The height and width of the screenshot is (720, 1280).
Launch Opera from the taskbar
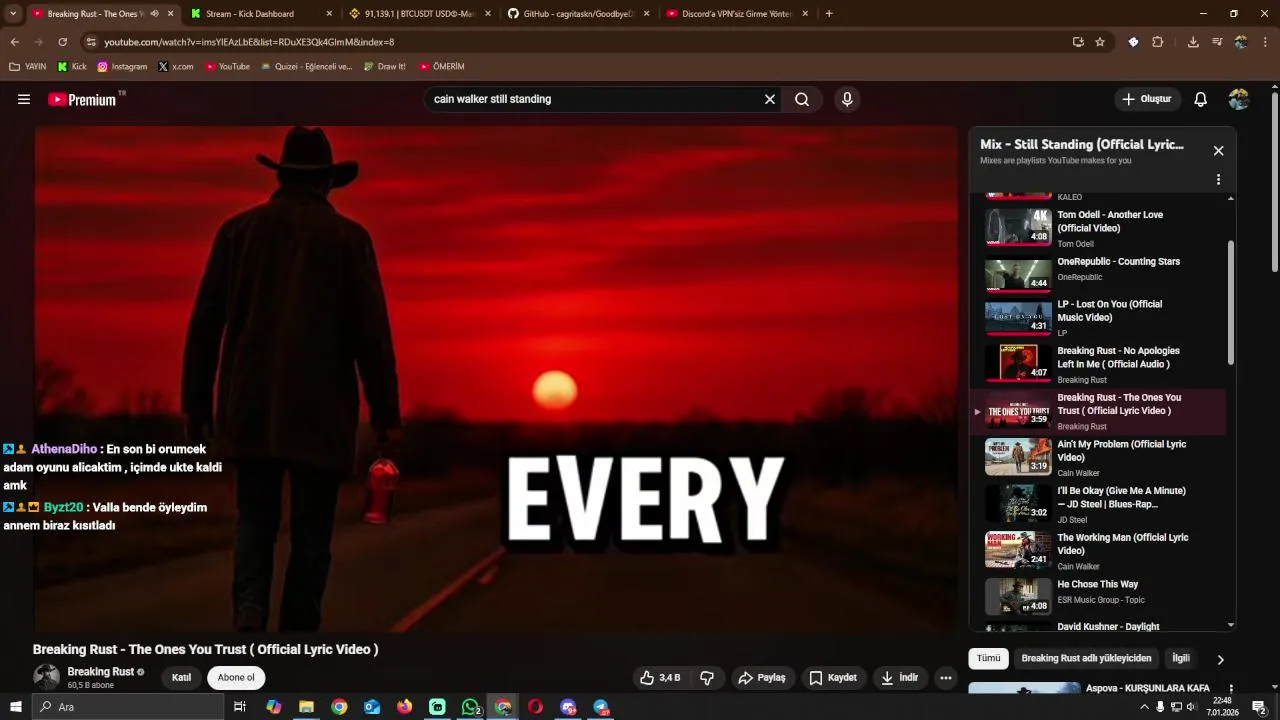coord(536,707)
